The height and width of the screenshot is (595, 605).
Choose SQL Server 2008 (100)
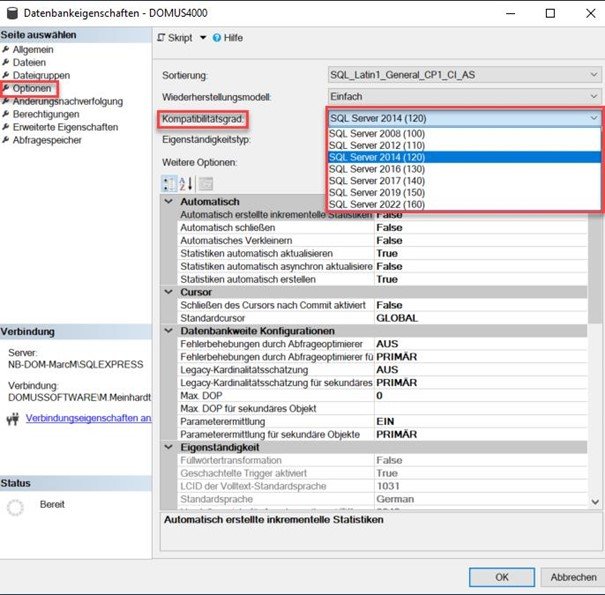pos(464,134)
